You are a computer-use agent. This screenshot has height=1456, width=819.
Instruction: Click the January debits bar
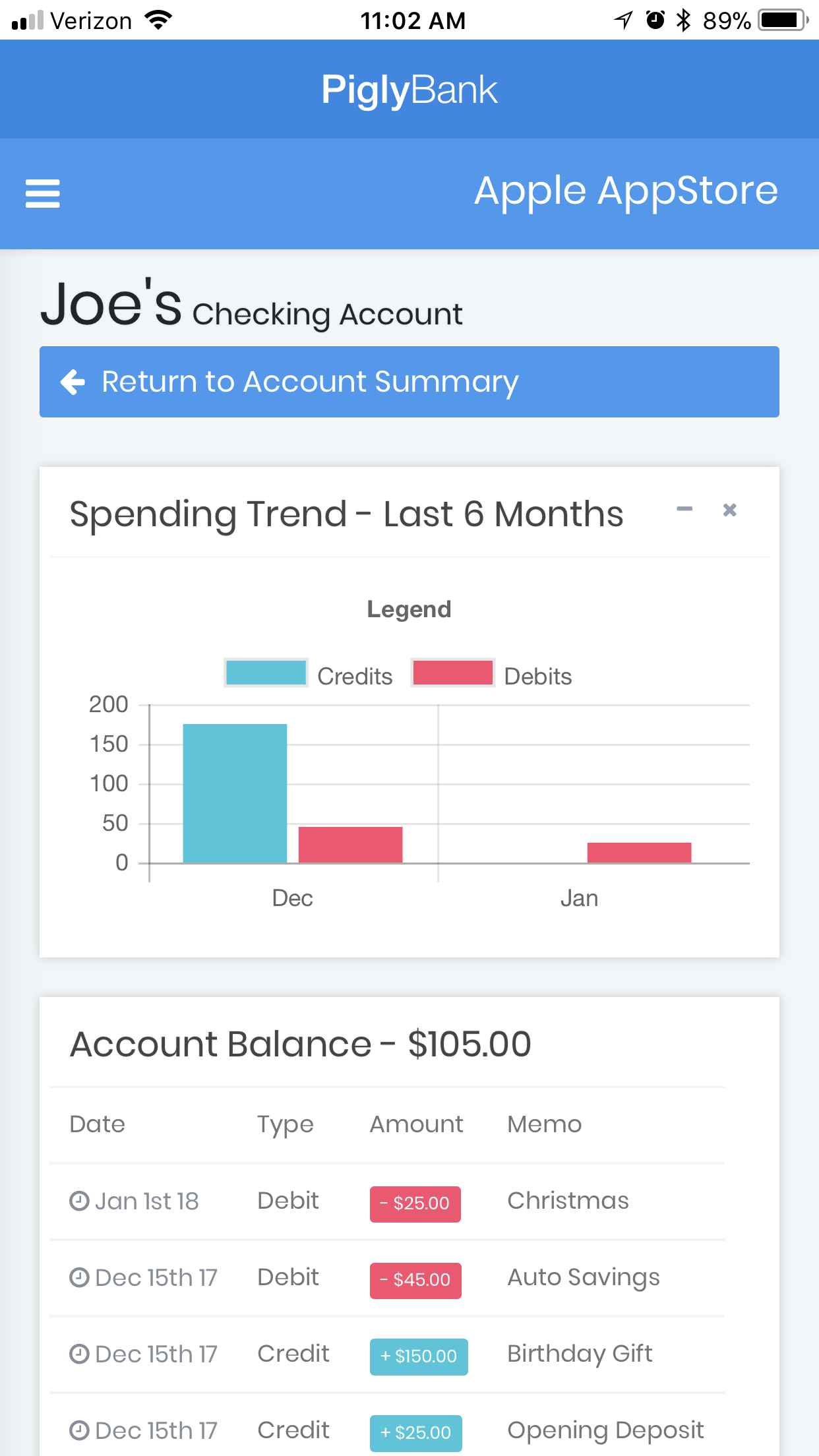[639, 852]
